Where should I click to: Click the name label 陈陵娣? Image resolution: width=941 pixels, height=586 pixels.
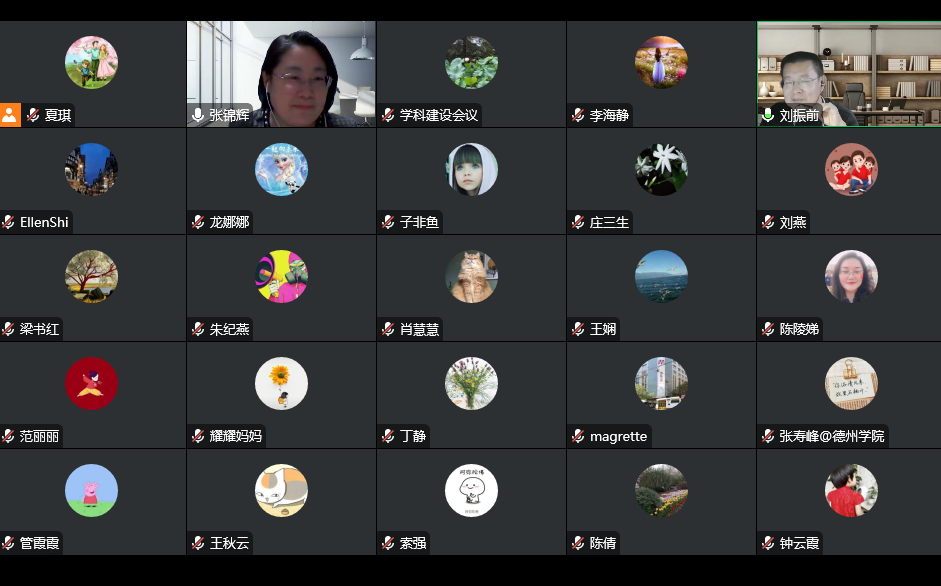[x=799, y=329]
